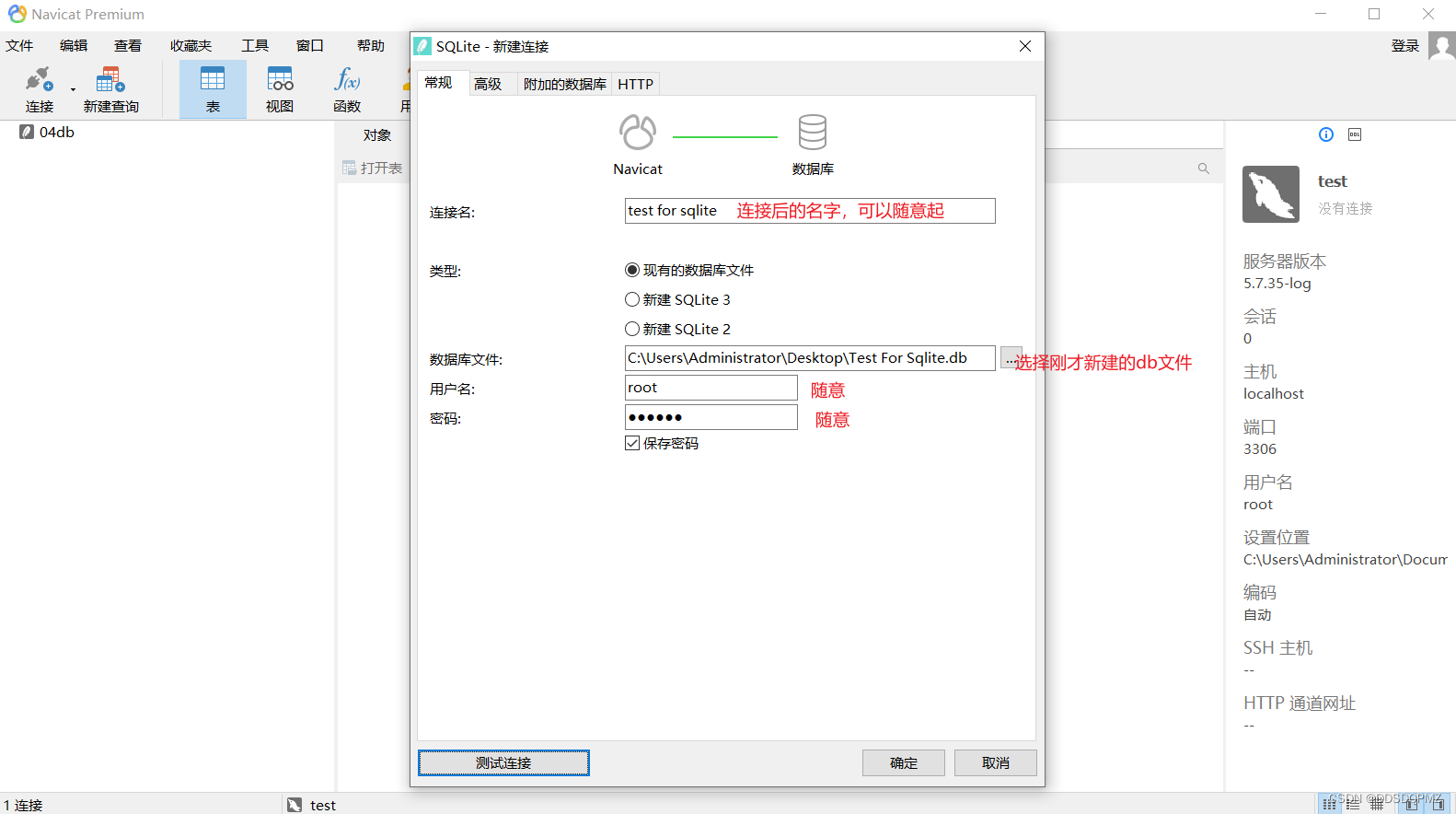Click the 函数 functions toolbar icon
This screenshot has height=814, width=1456.
pos(347,89)
